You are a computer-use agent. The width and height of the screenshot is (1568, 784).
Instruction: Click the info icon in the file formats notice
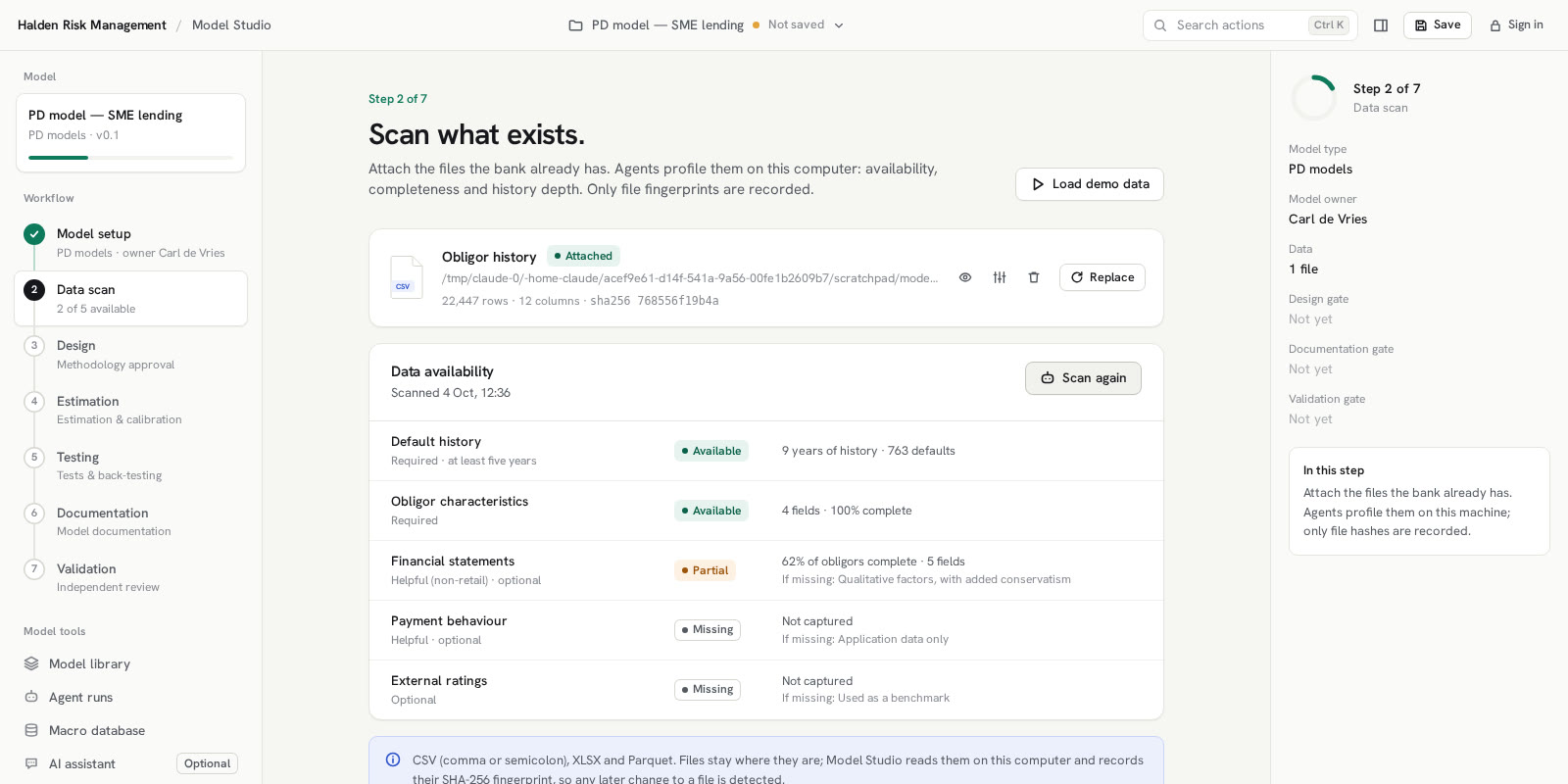click(393, 759)
